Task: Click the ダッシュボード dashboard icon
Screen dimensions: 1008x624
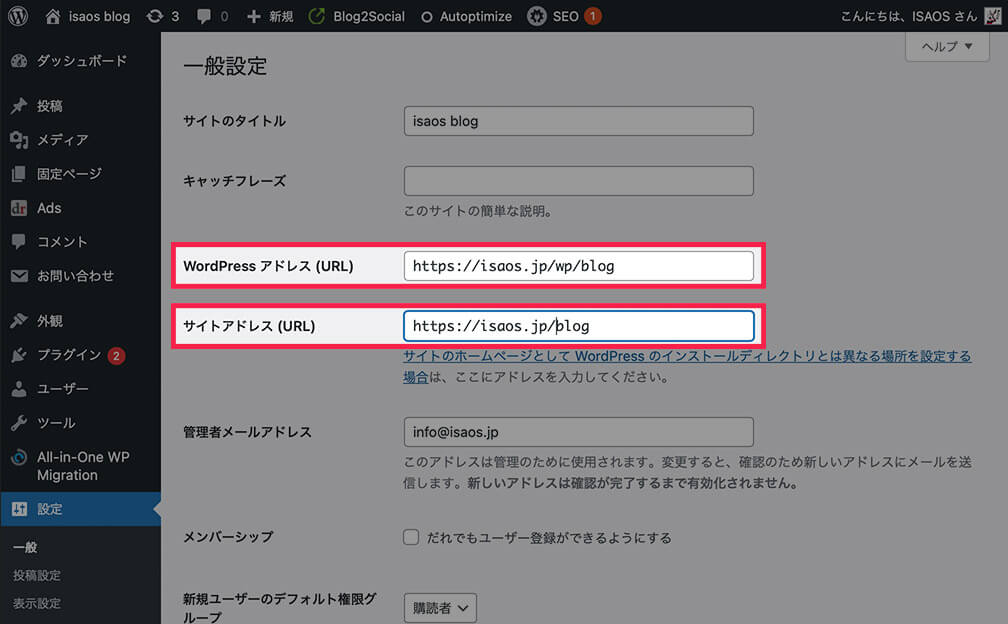Action: (19, 61)
